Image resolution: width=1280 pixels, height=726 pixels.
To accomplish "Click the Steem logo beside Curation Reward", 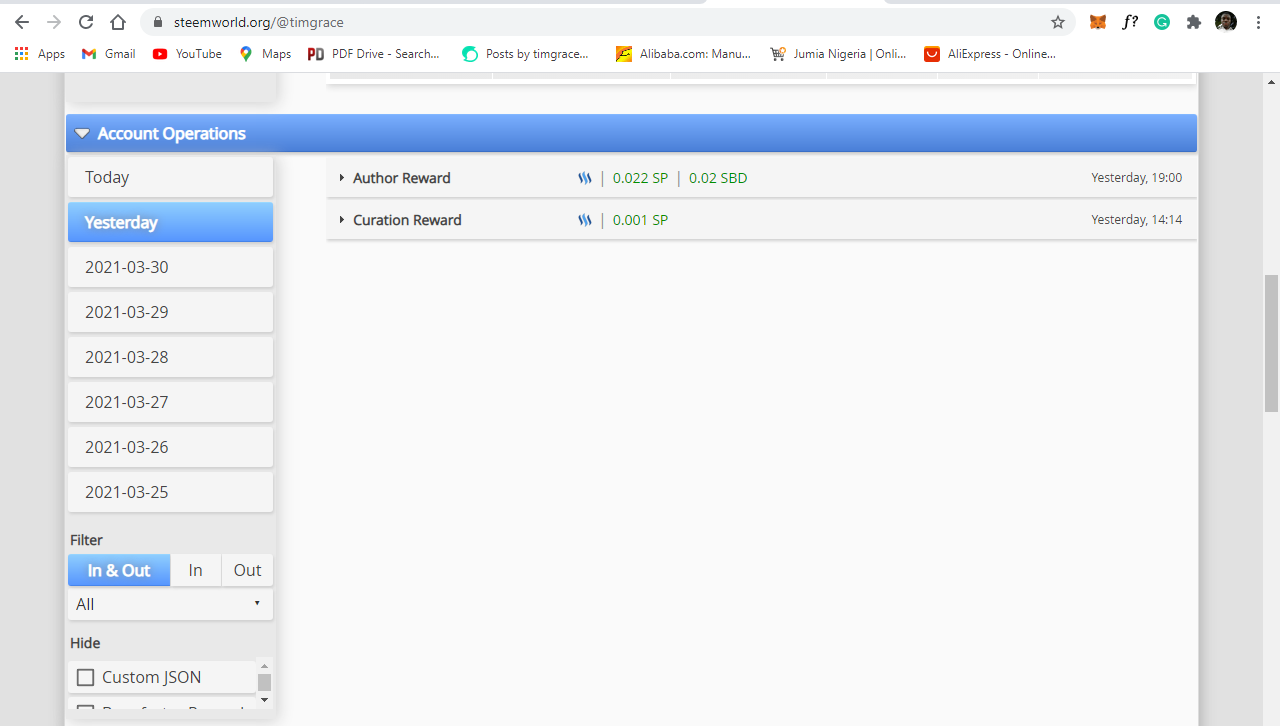I will point(585,219).
